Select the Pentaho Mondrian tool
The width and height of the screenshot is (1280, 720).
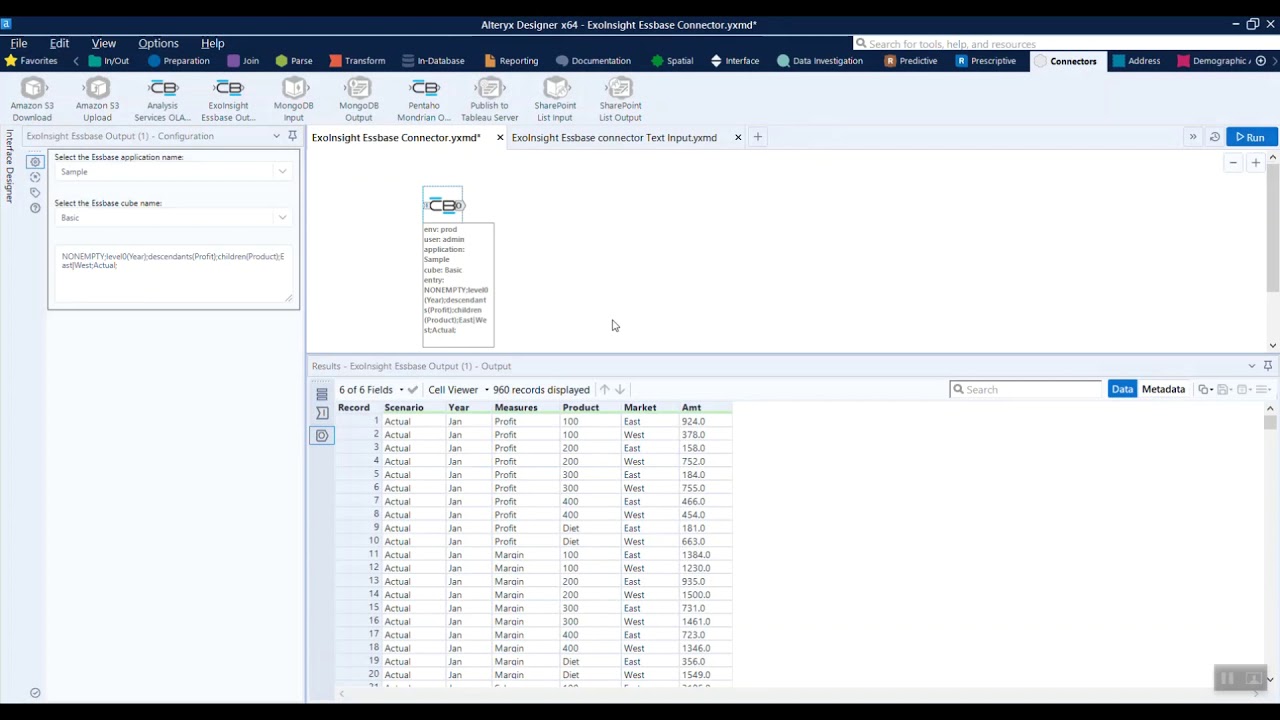pyautogui.click(x=424, y=99)
